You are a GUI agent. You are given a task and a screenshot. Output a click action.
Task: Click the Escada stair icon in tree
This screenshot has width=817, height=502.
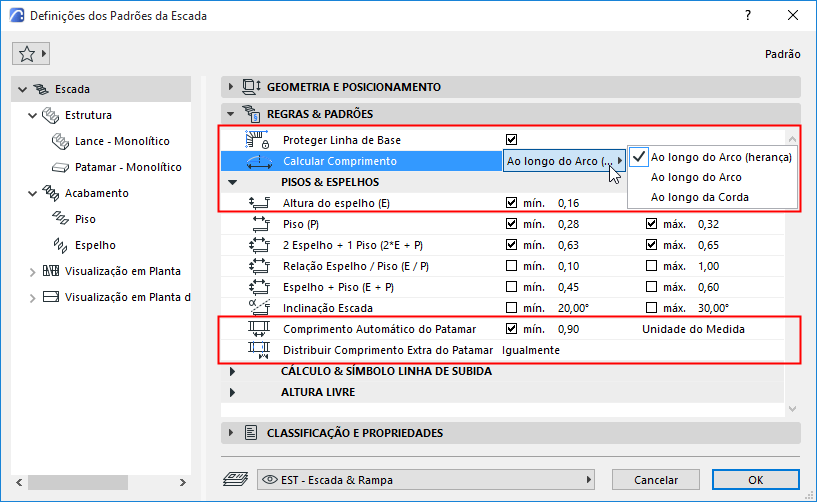(41, 89)
